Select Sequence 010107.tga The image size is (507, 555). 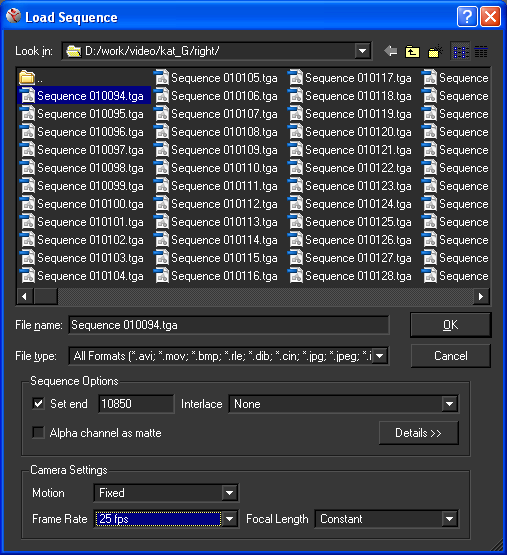coord(216,114)
